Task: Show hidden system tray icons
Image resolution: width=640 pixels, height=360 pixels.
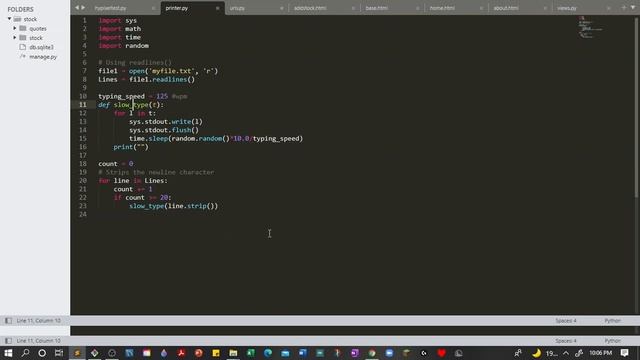Action: click(566, 353)
